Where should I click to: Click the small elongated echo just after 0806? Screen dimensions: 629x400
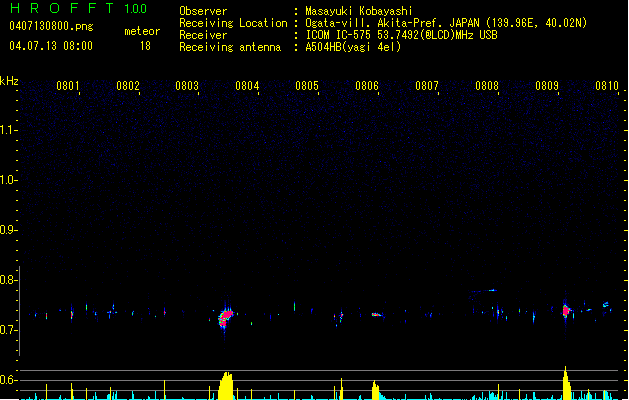click(376, 315)
